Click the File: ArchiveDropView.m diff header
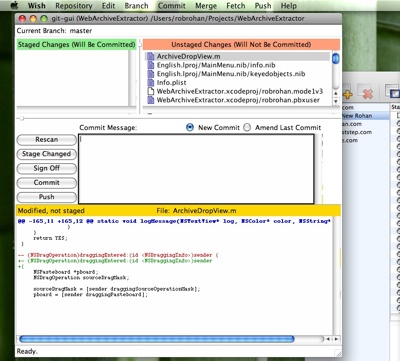 pyautogui.click(x=196, y=211)
